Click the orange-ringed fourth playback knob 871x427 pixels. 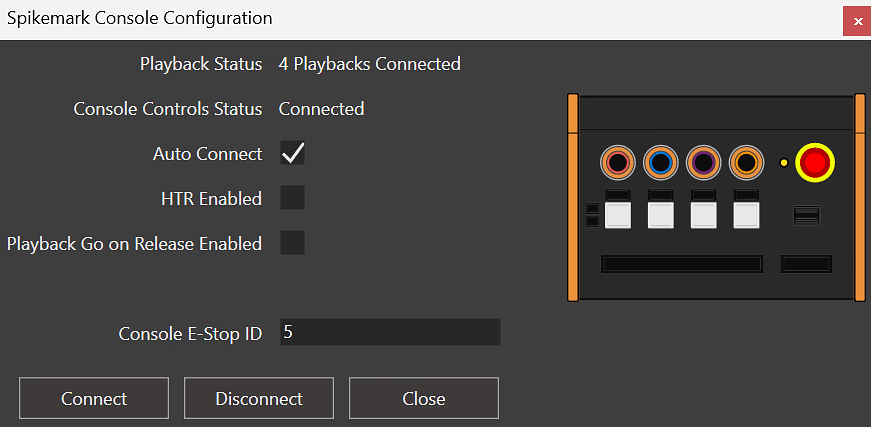click(x=746, y=163)
